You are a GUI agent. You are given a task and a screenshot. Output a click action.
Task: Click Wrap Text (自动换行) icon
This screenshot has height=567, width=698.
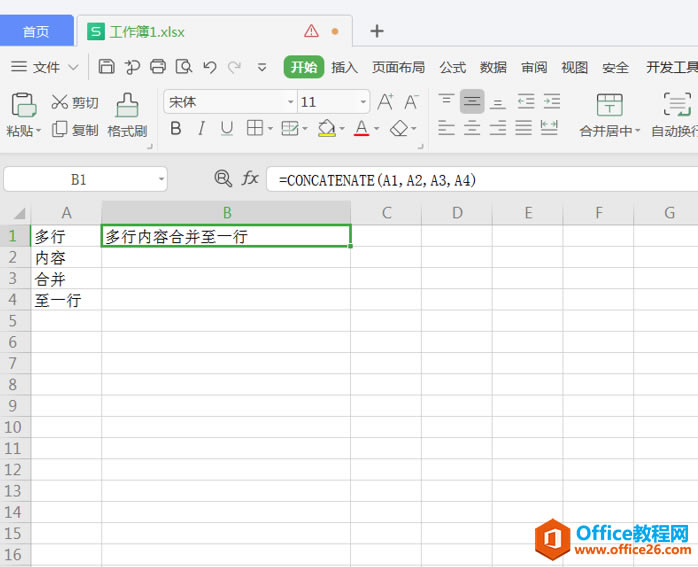click(678, 105)
